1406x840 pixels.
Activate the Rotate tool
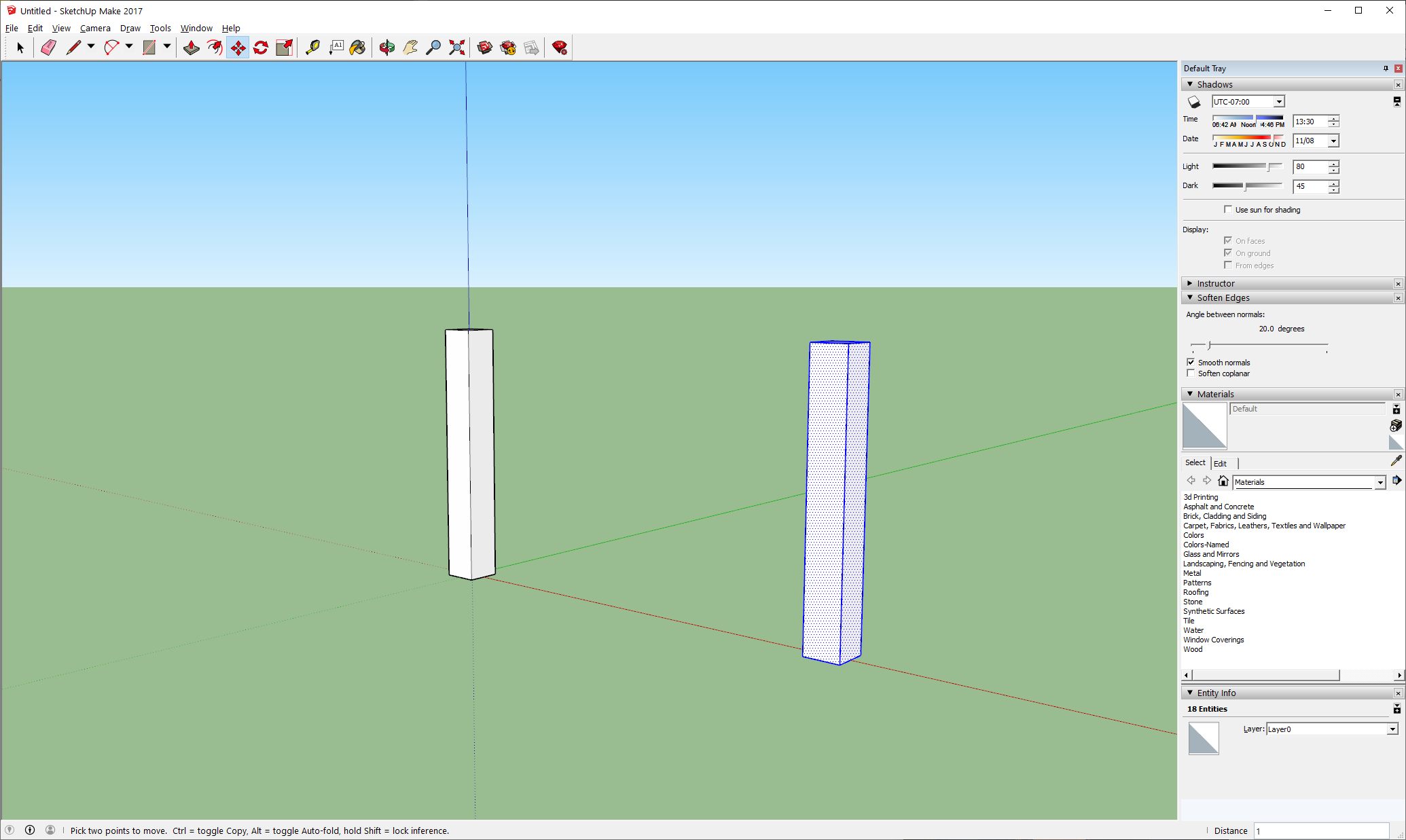[x=261, y=48]
